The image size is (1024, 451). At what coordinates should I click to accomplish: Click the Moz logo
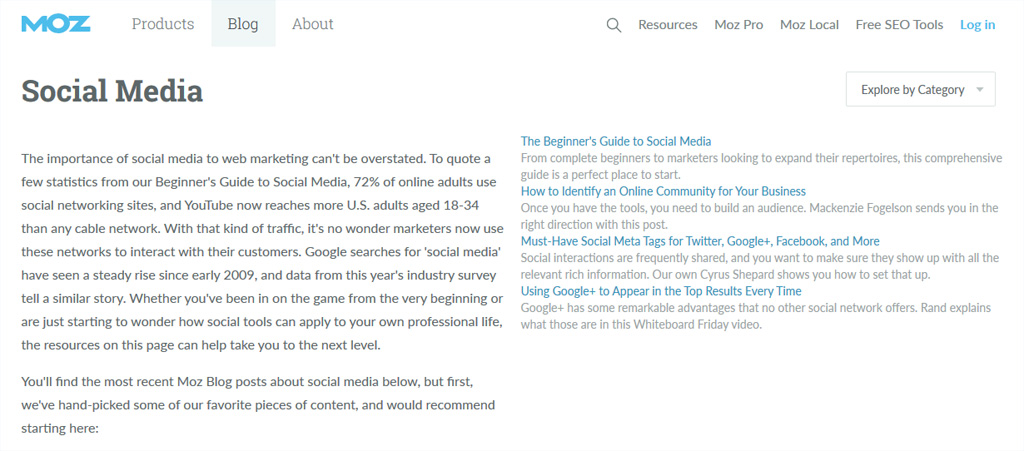pyautogui.click(x=56, y=24)
